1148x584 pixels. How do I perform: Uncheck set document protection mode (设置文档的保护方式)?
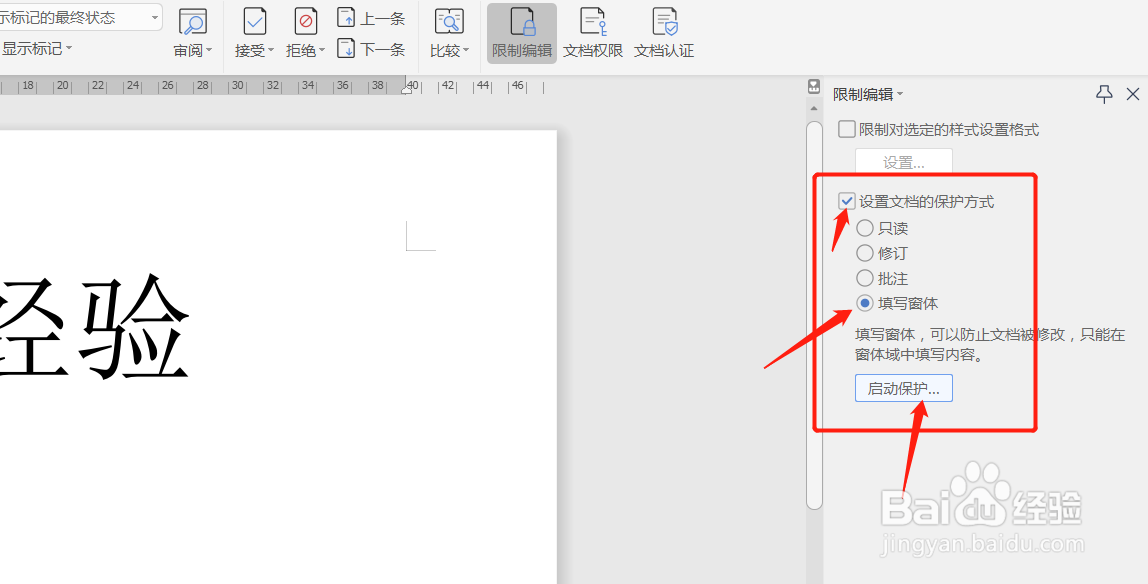[x=847, y=201]
